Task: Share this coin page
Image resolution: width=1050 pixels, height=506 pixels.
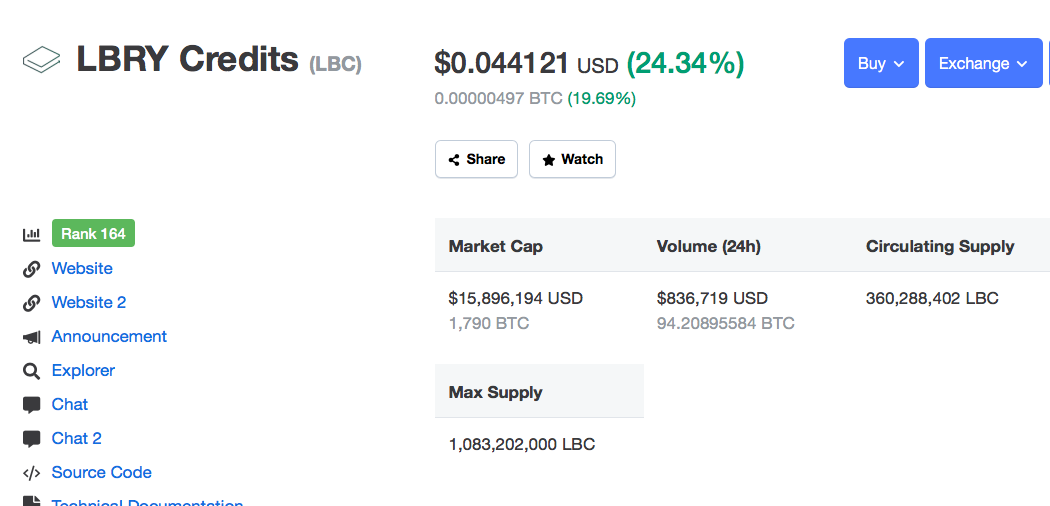Action: coord(476,159)
